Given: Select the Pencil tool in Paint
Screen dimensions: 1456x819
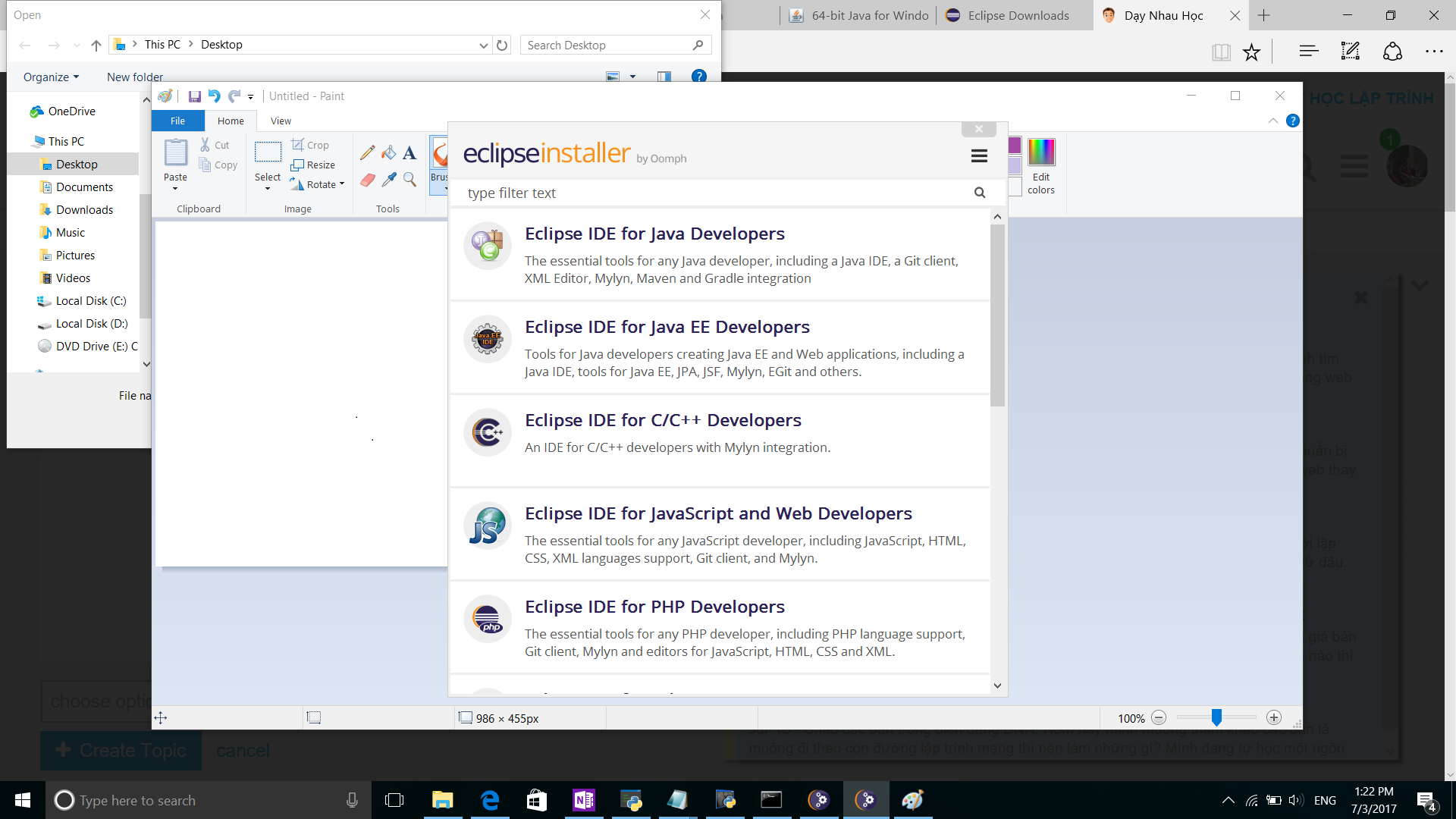Looking at the screenshot, I should coord(368,153).
